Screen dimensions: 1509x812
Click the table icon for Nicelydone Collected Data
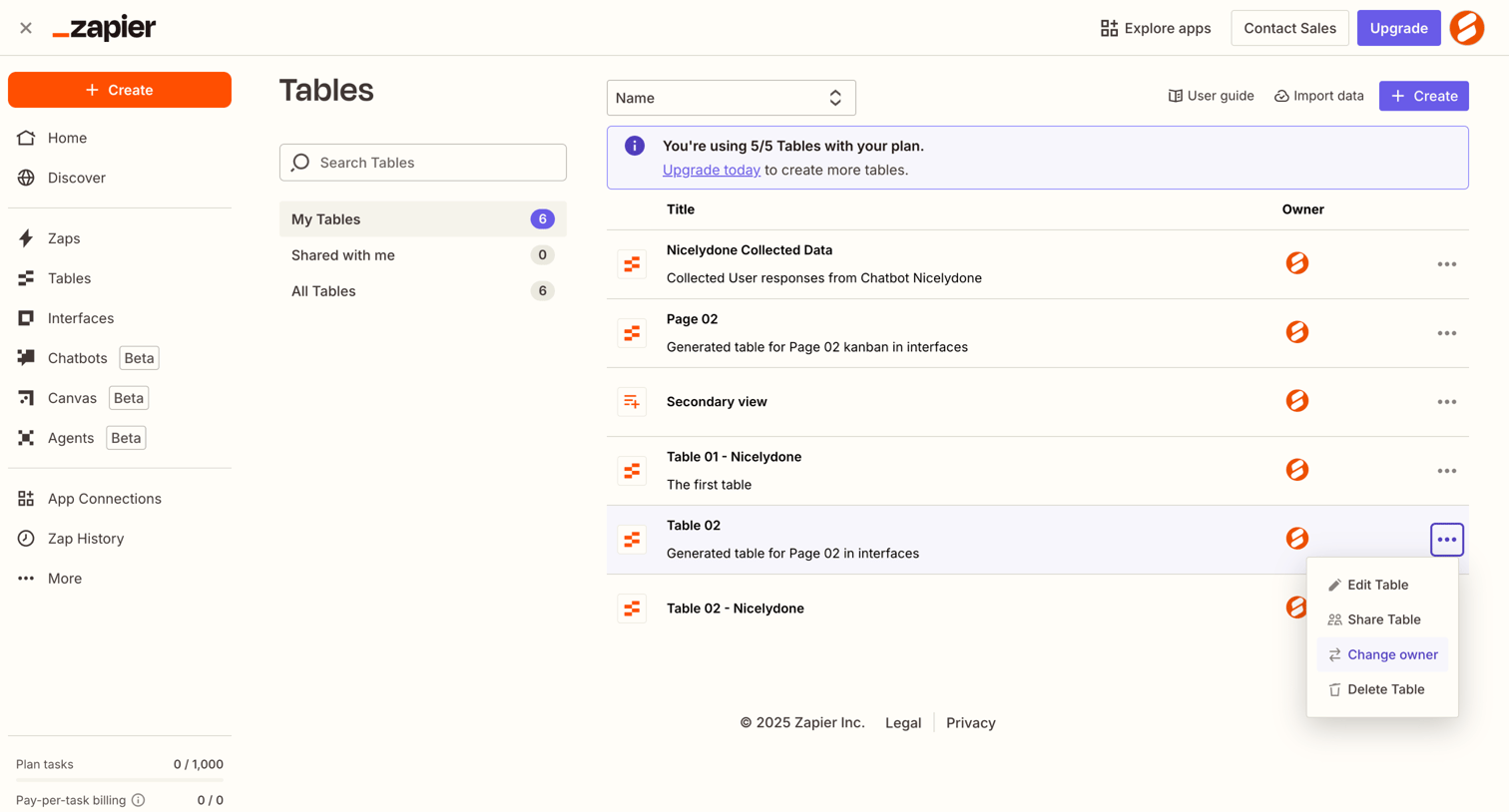632,264
